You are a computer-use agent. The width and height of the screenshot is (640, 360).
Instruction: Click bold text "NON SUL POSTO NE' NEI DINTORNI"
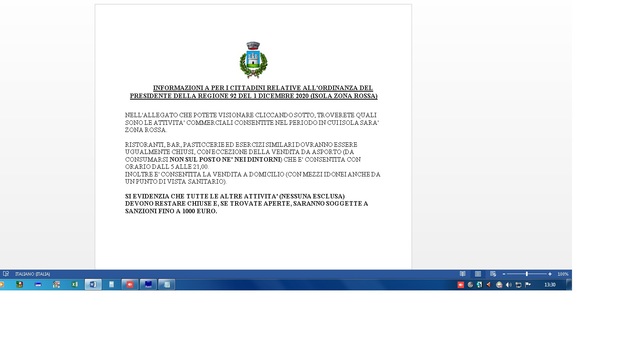coord(226,159)
